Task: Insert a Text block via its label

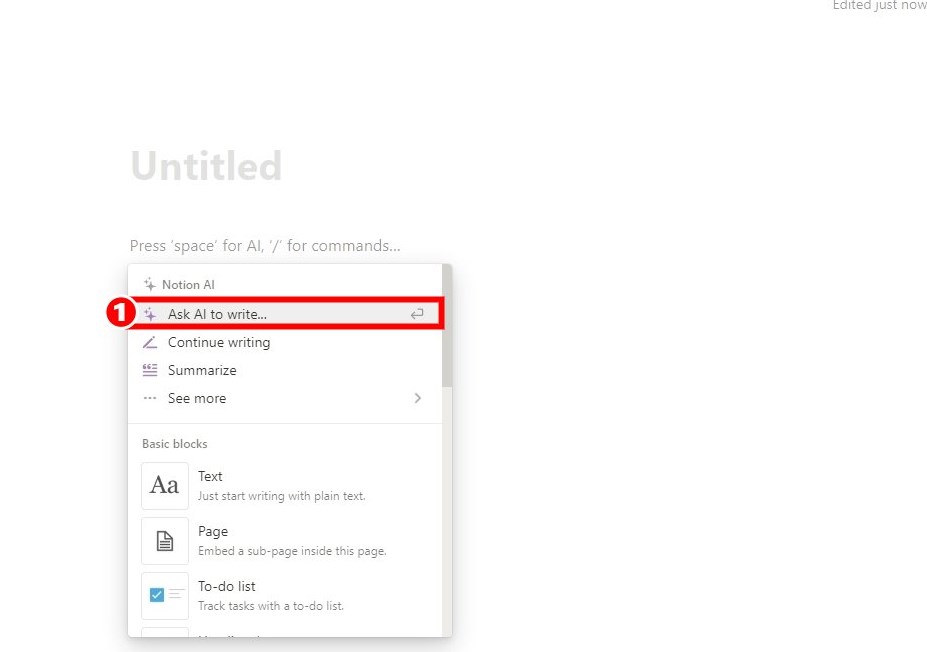Action: pyautogui.click(x=210, y=477)
